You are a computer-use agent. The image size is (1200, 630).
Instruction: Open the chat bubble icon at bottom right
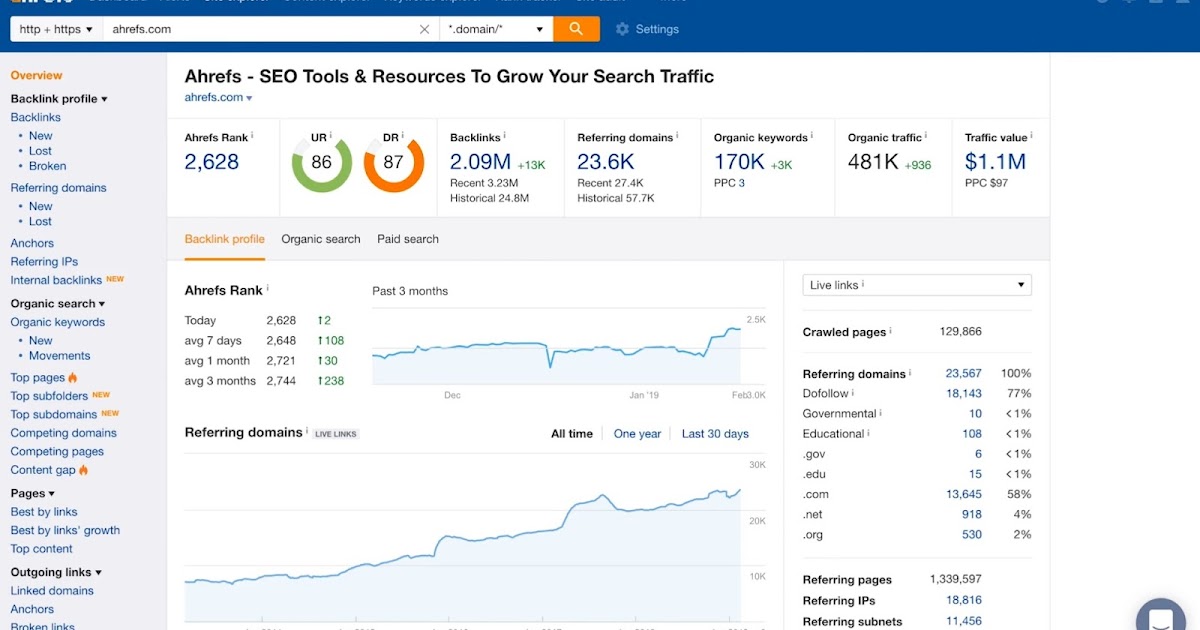[1160, 614]
